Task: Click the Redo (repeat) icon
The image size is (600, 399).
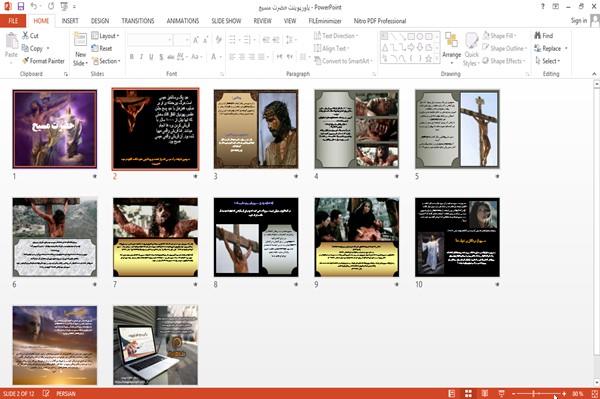Action: point(51,6)
